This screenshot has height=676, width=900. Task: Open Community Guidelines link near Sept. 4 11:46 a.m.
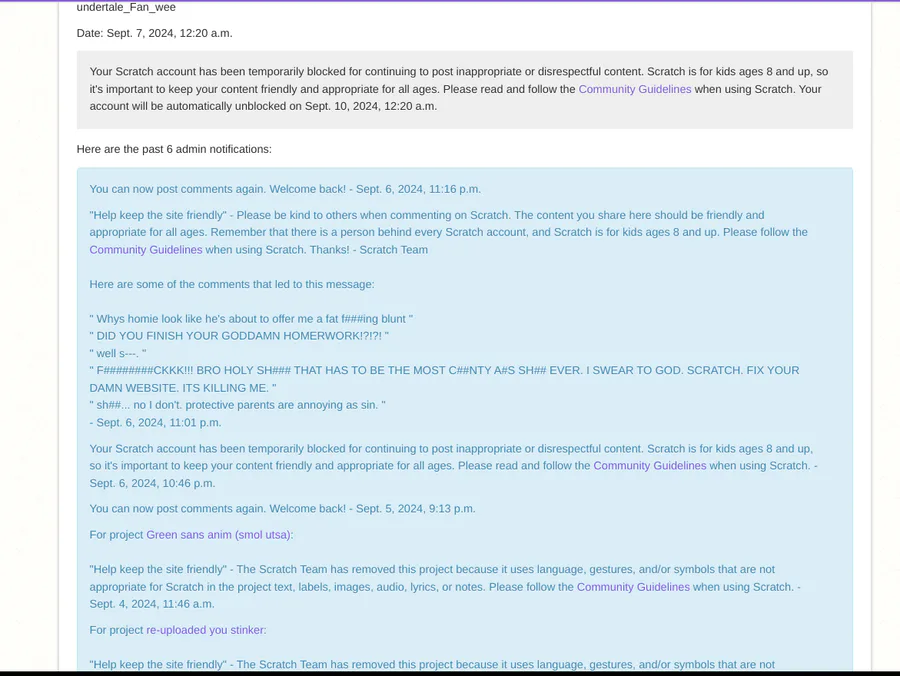[633, 586]
